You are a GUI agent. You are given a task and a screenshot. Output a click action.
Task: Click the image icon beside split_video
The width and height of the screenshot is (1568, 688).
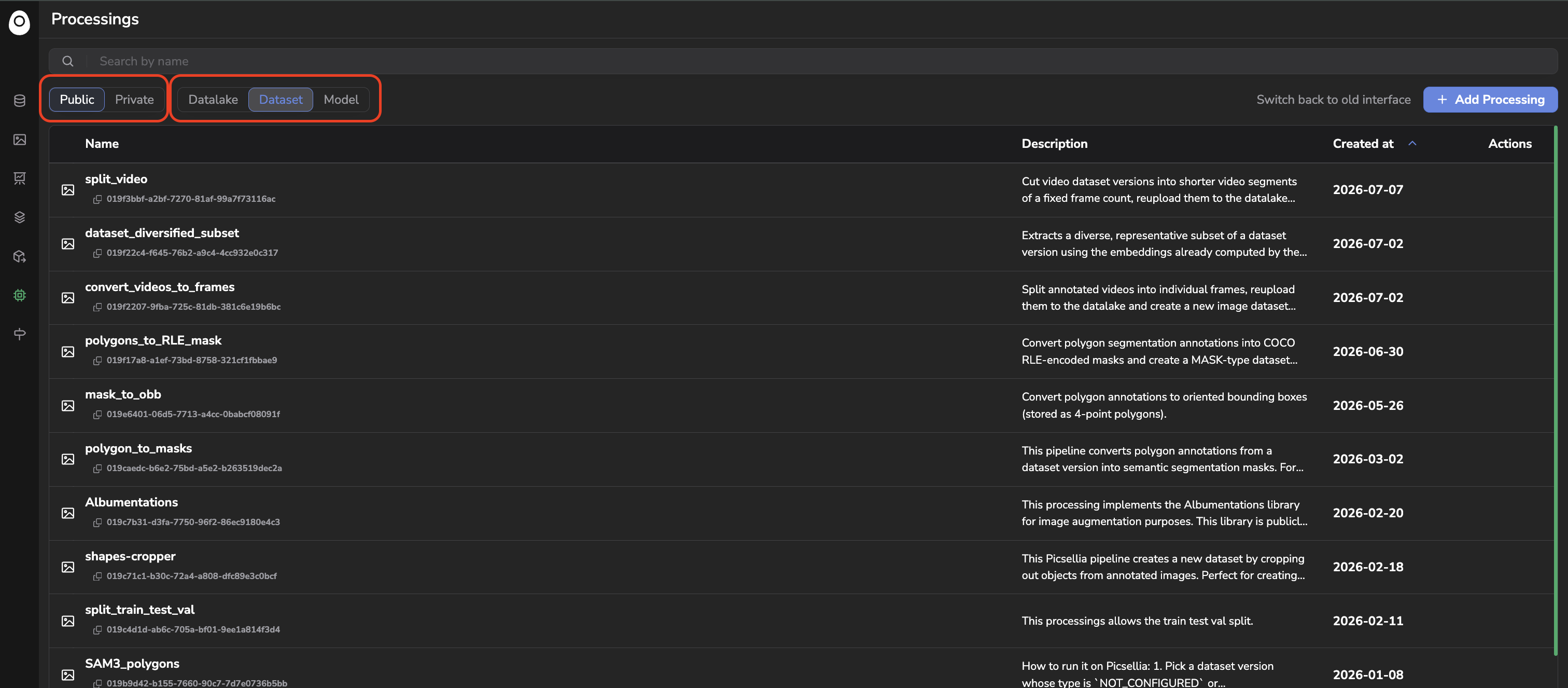pyautogui.click(x=68, y=190)
